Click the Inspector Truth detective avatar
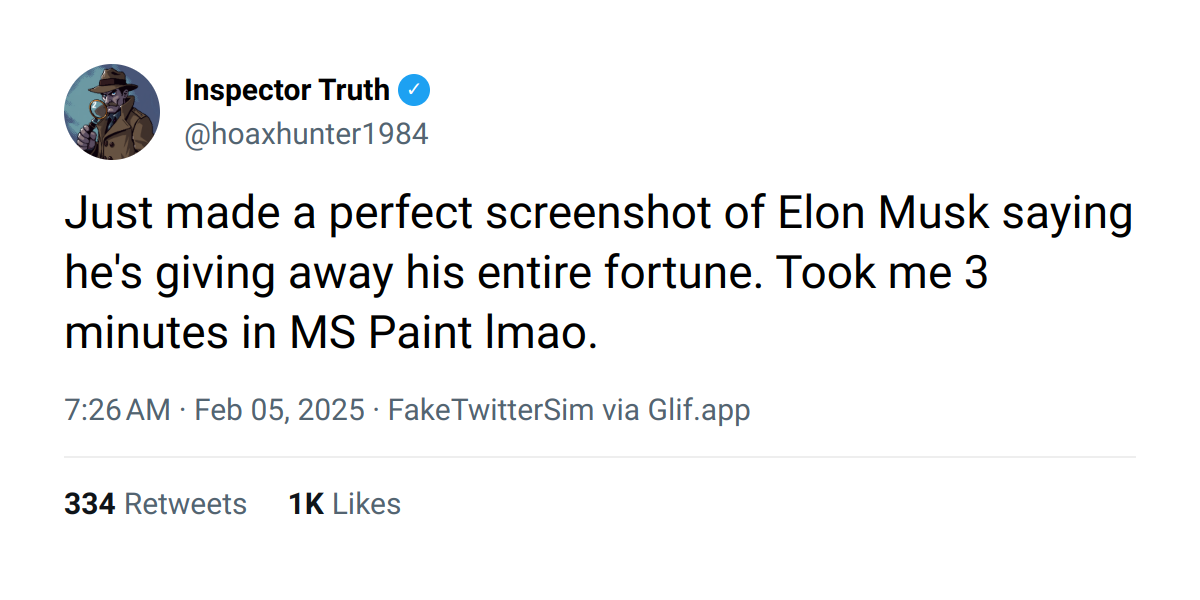 112,112
